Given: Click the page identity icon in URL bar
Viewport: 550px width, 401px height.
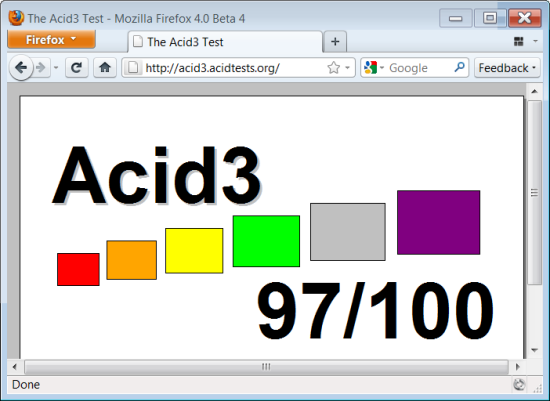Looking at the screenshot, I should (133, 67).
